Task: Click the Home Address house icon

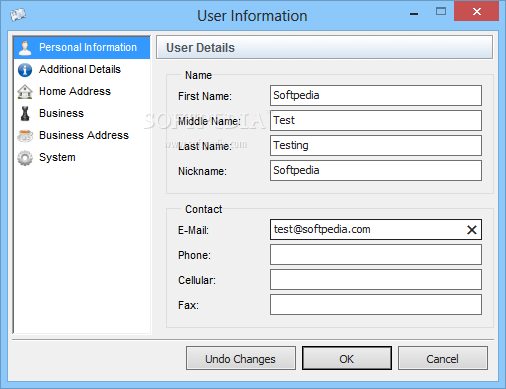Action: pos(25,92)
